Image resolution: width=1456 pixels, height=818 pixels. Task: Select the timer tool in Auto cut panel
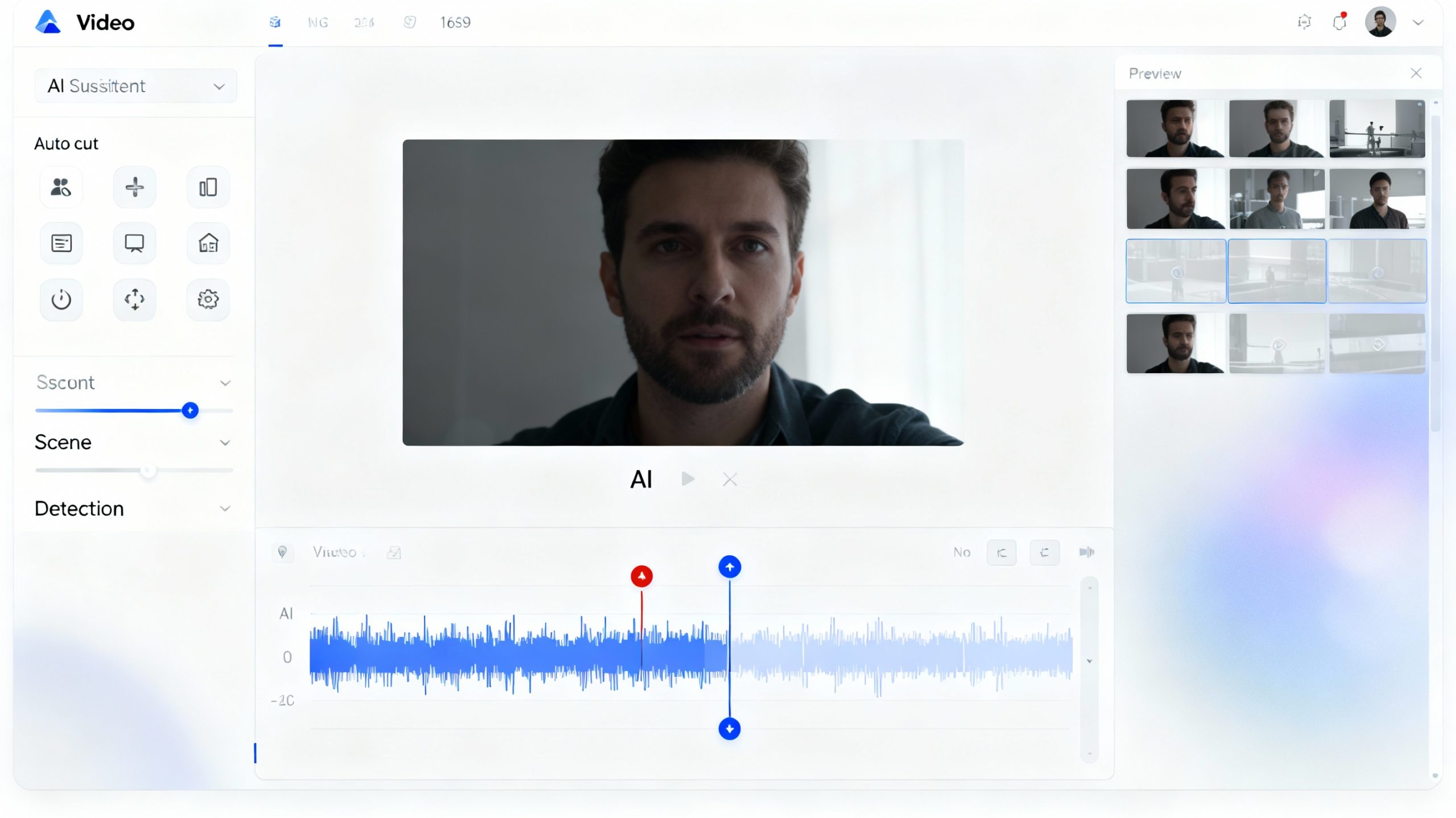[x=60, y=299]
